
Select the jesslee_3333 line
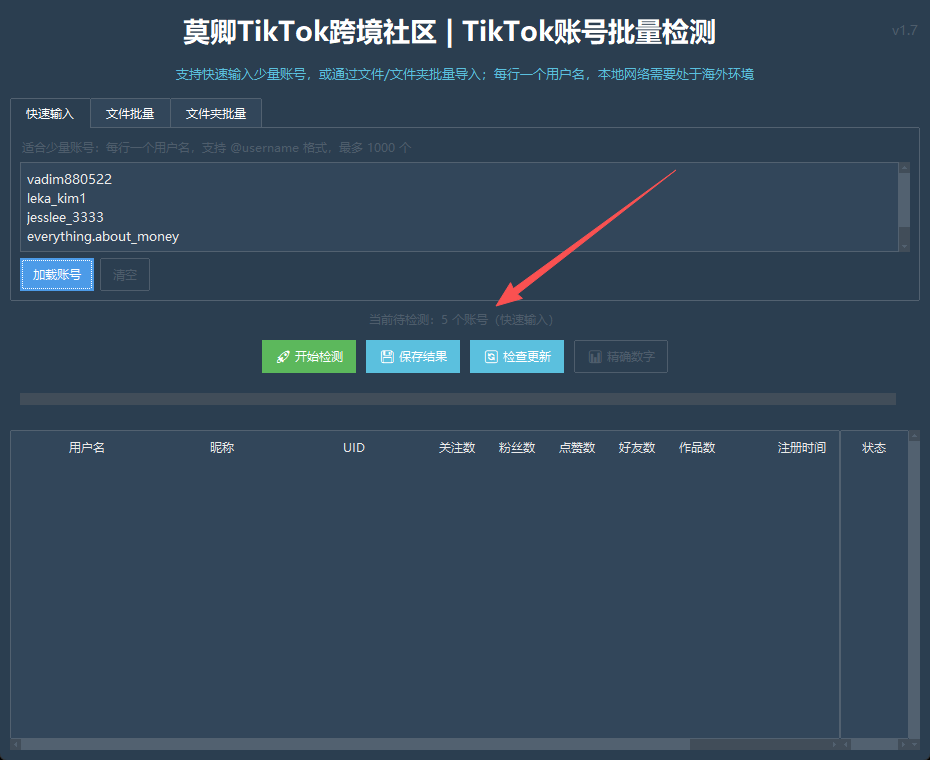point(65,217)
